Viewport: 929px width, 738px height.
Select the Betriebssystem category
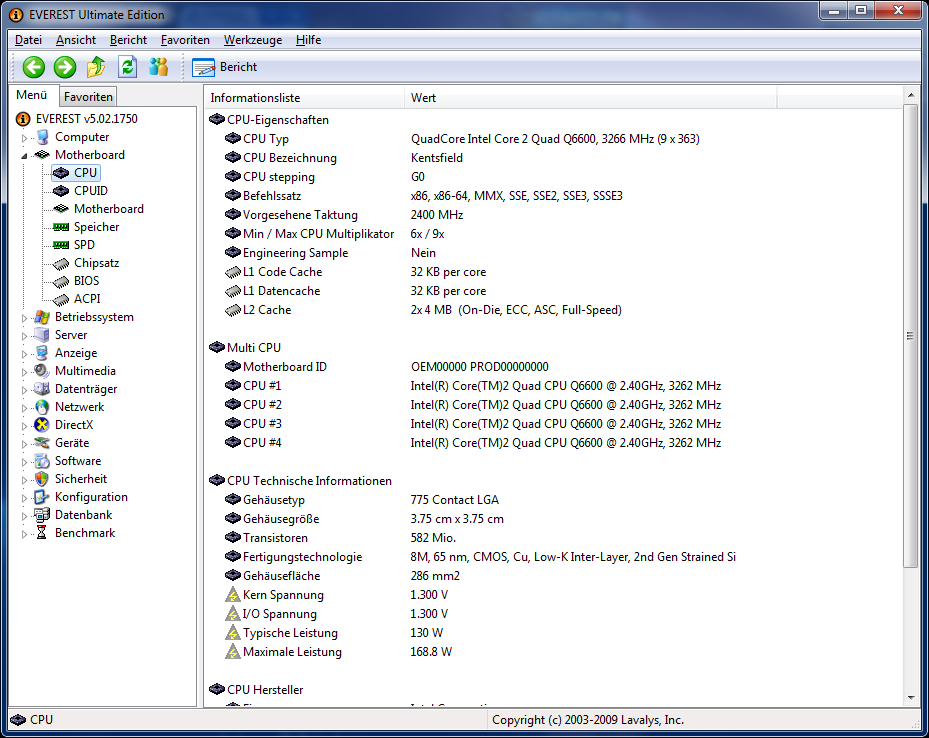coord(94,317)
